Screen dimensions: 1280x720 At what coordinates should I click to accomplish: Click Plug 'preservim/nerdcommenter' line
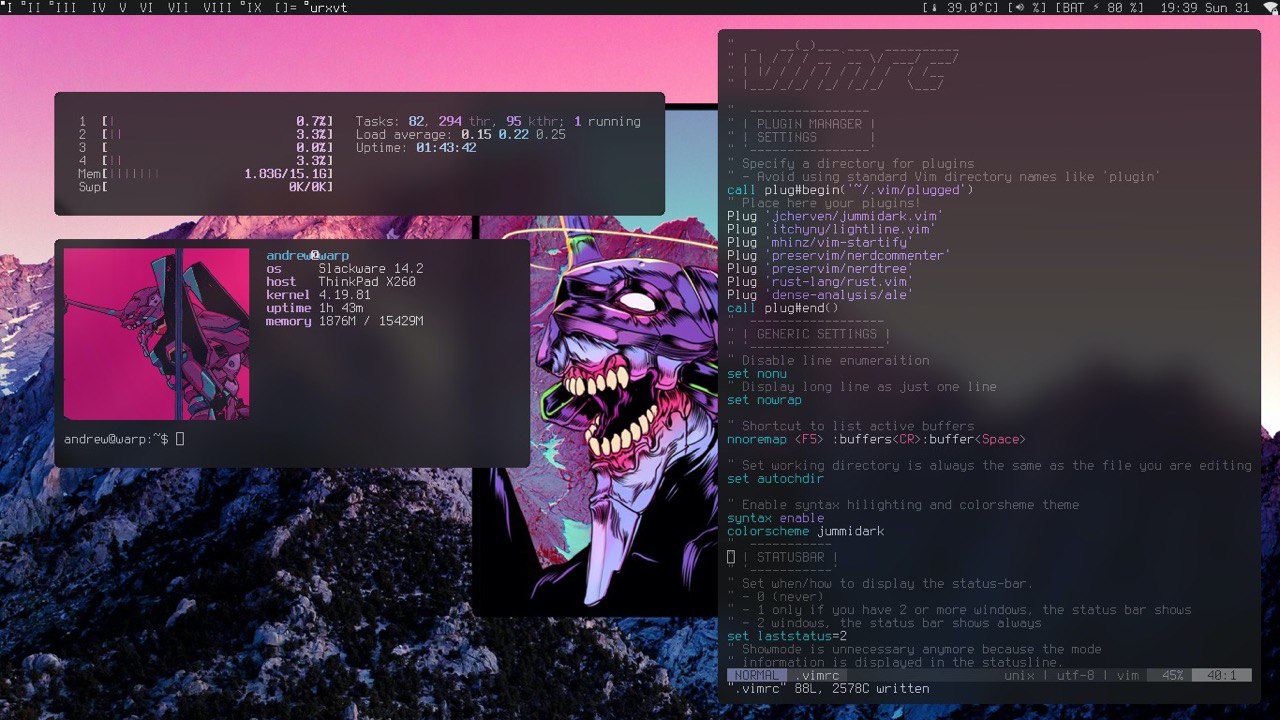839,255
